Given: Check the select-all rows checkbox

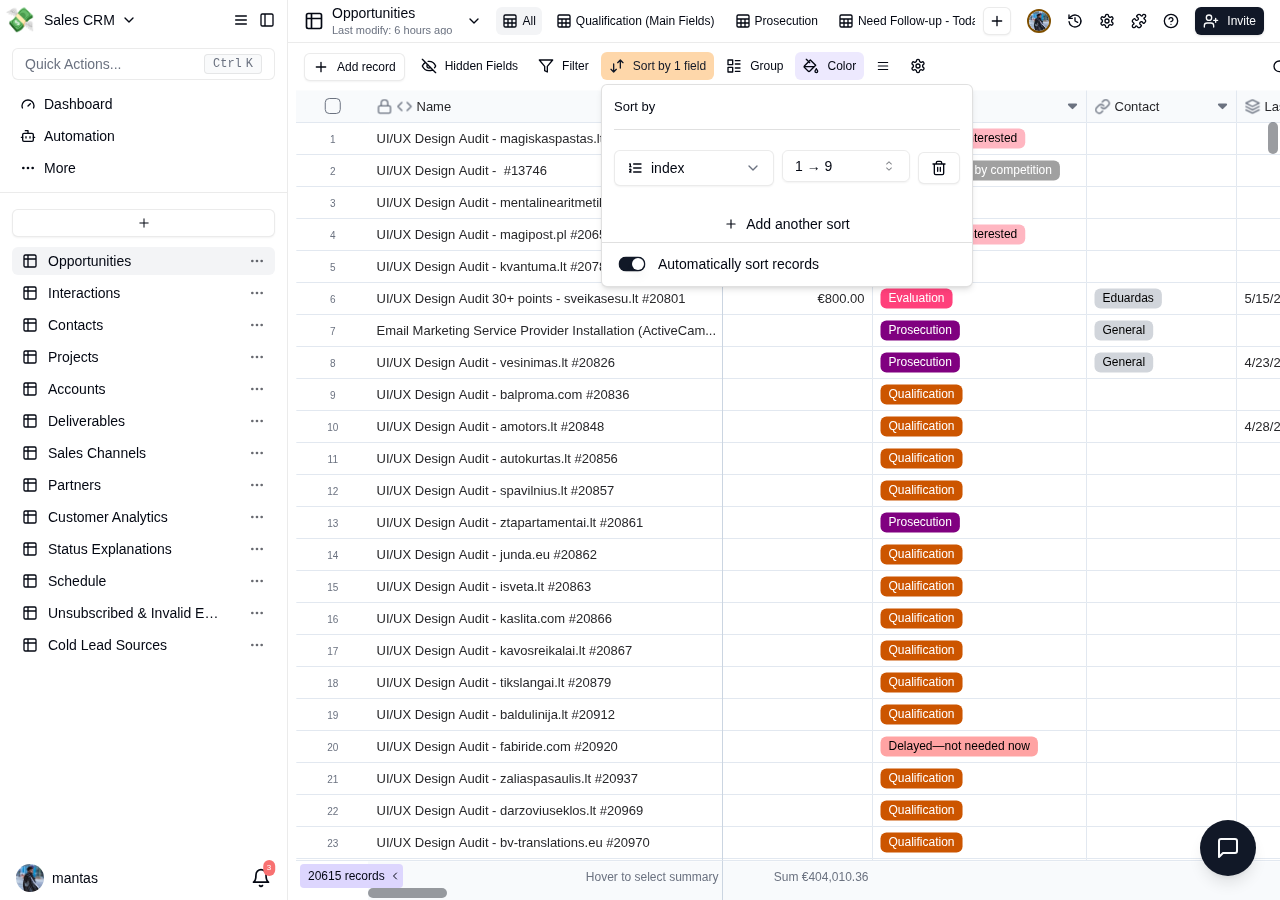Looking at the screenshot, I should (x=333, y=106).
